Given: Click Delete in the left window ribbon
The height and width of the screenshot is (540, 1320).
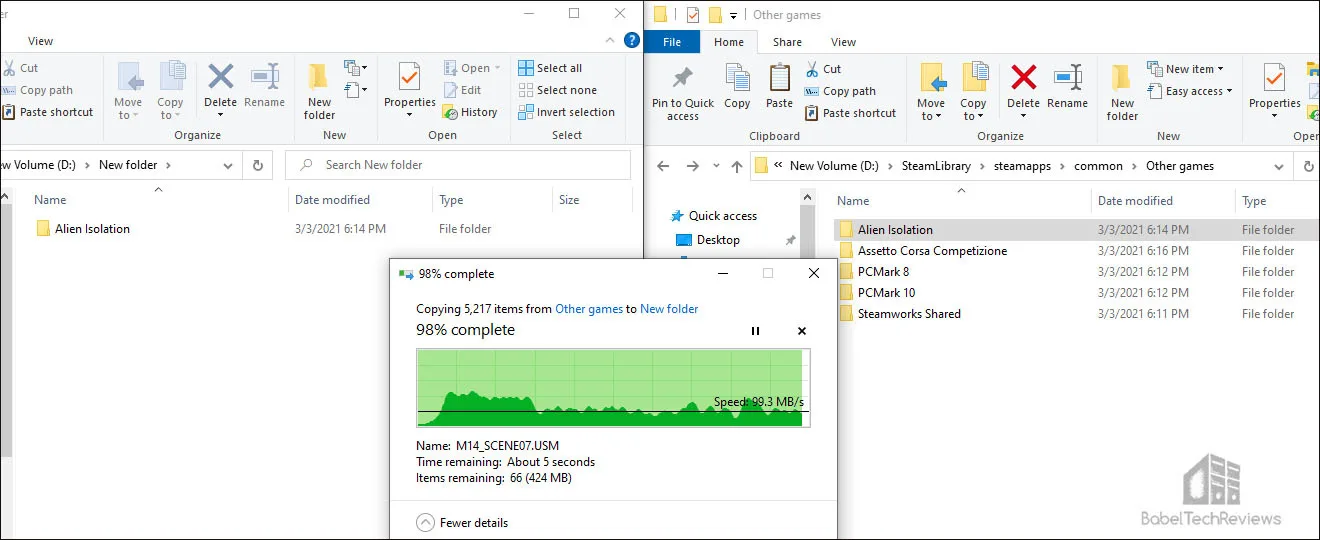Looking at the screenshot, I should point(220,91).
